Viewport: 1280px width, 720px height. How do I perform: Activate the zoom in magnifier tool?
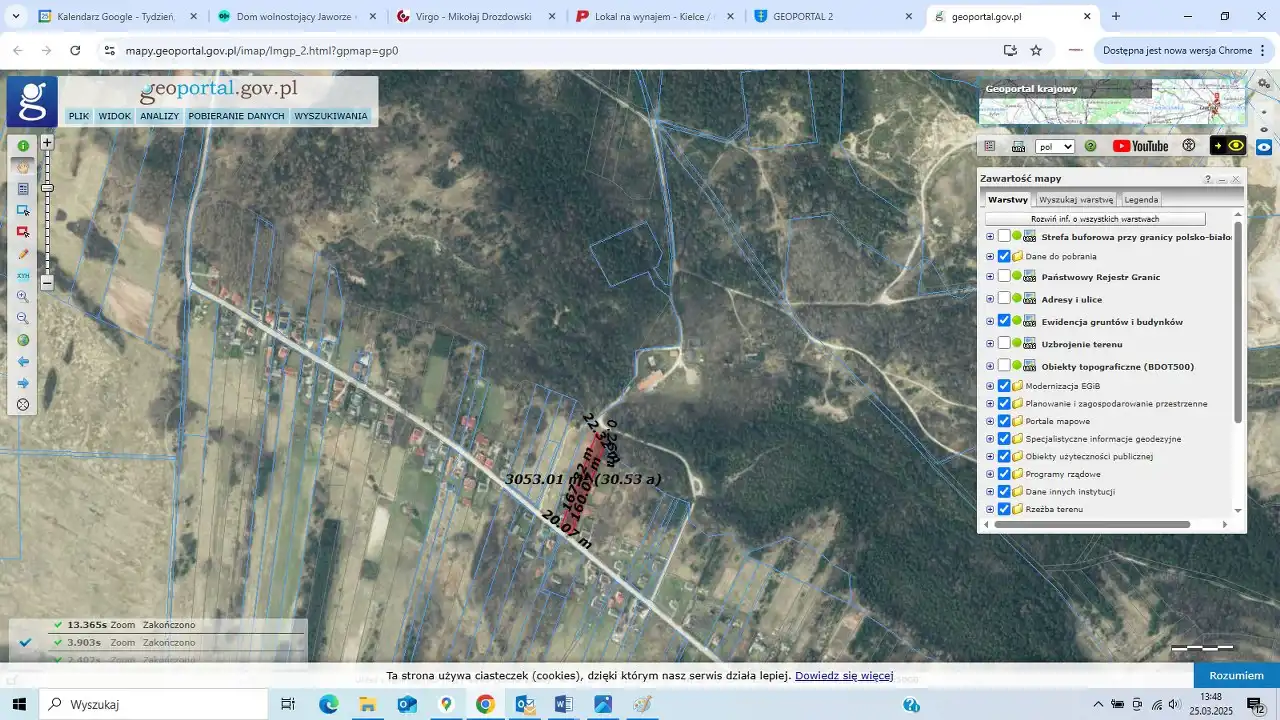pos(23,297)
